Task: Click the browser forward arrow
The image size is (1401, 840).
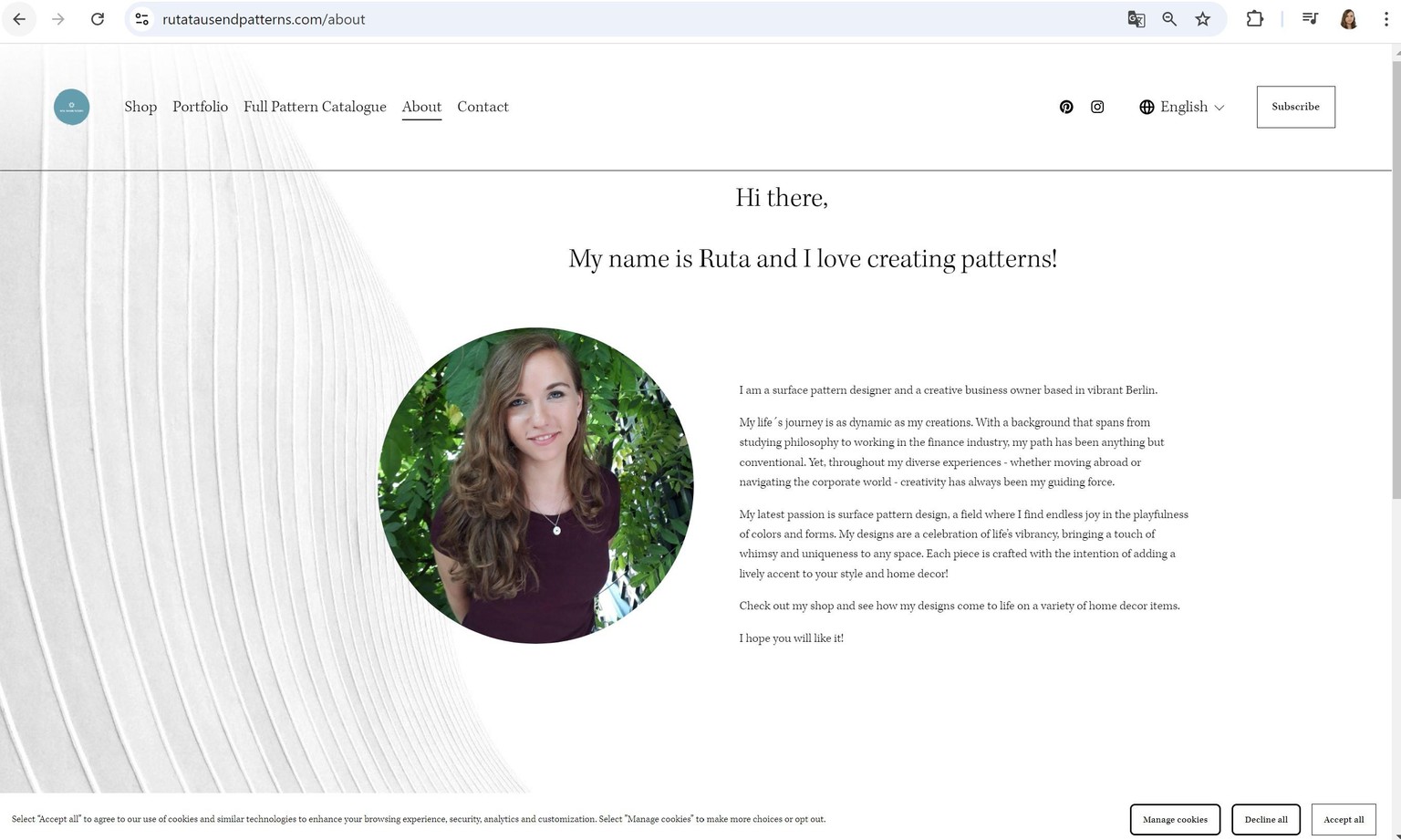Action: click(58, 19)
